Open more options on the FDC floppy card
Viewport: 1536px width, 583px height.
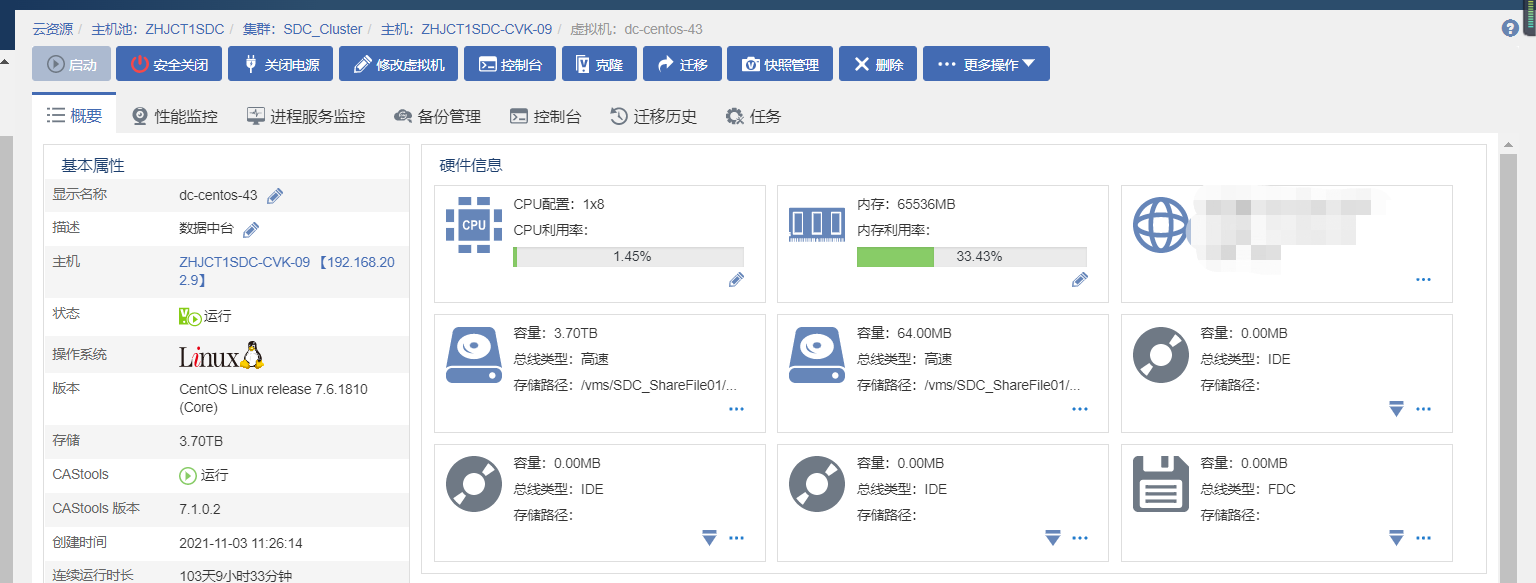pyautogui.click(x=1424, y=539)
